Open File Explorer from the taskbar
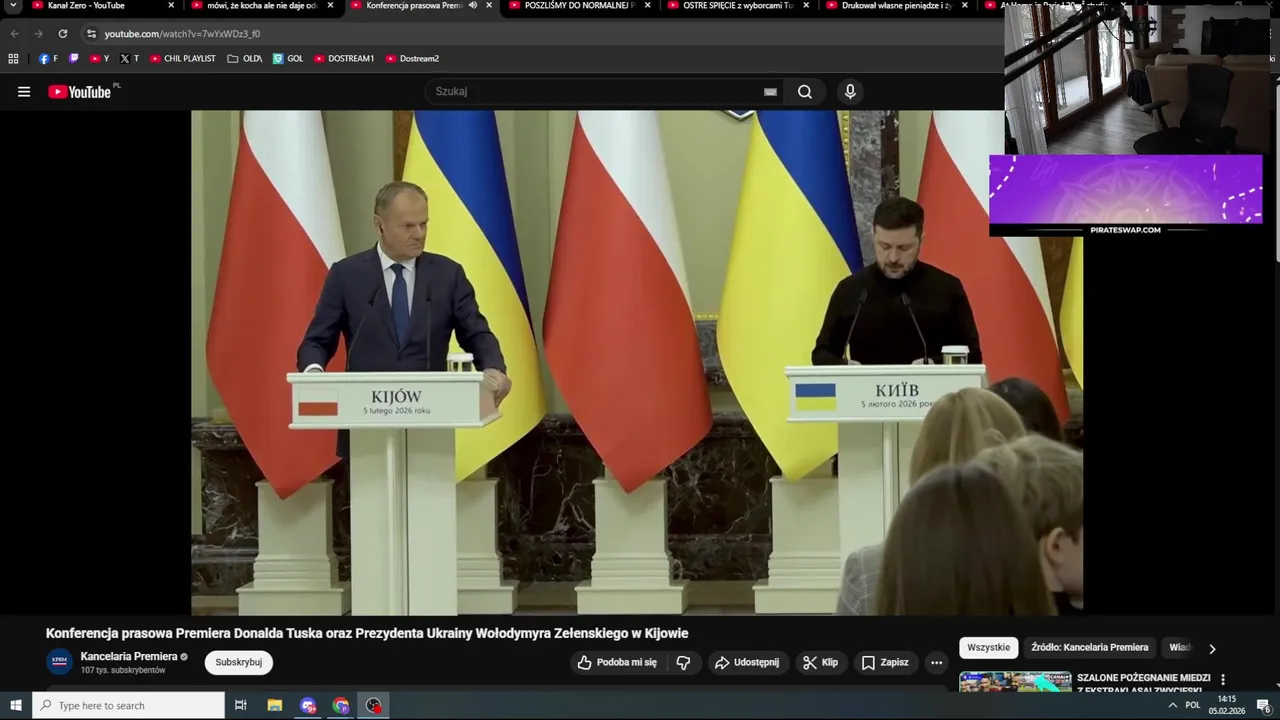Viewport: 1280px width, 720px height. tap(275, 705)
